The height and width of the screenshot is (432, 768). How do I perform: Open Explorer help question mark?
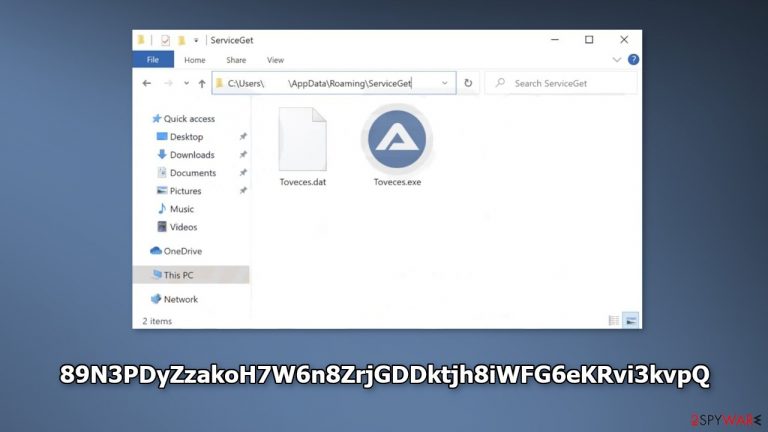[633, 60]
